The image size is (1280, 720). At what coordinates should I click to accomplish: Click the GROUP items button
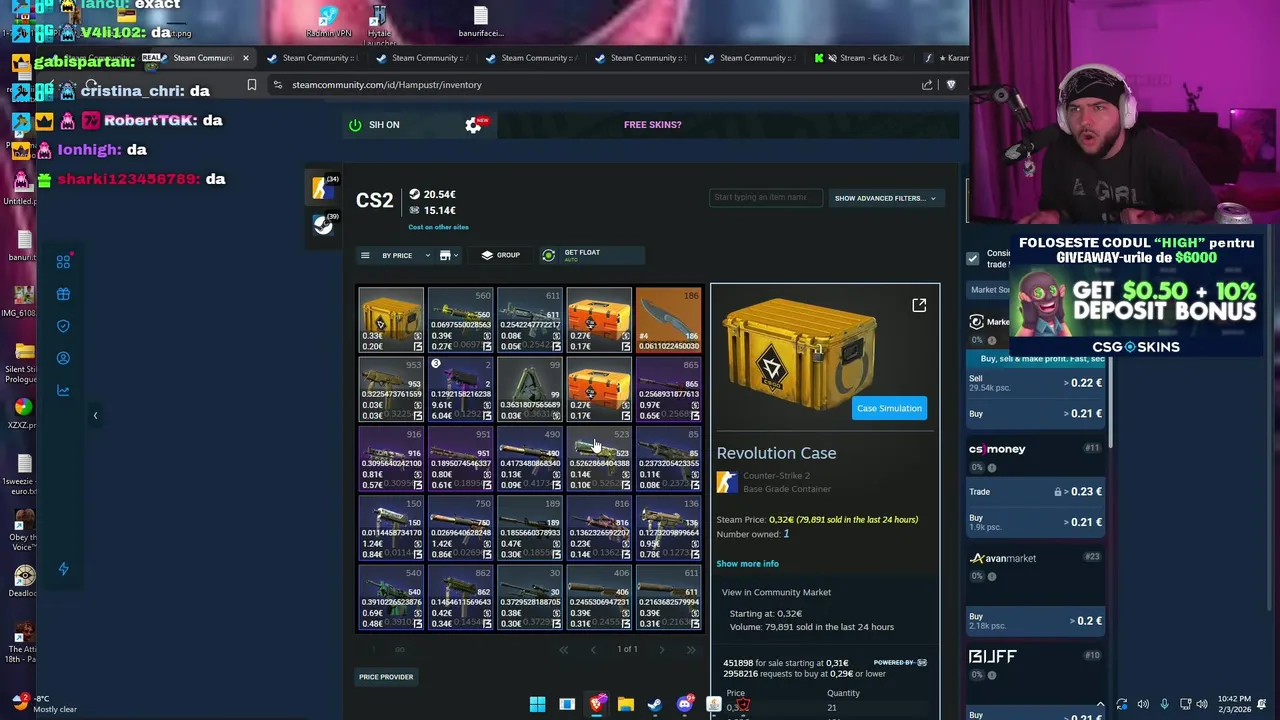[500, 256]
